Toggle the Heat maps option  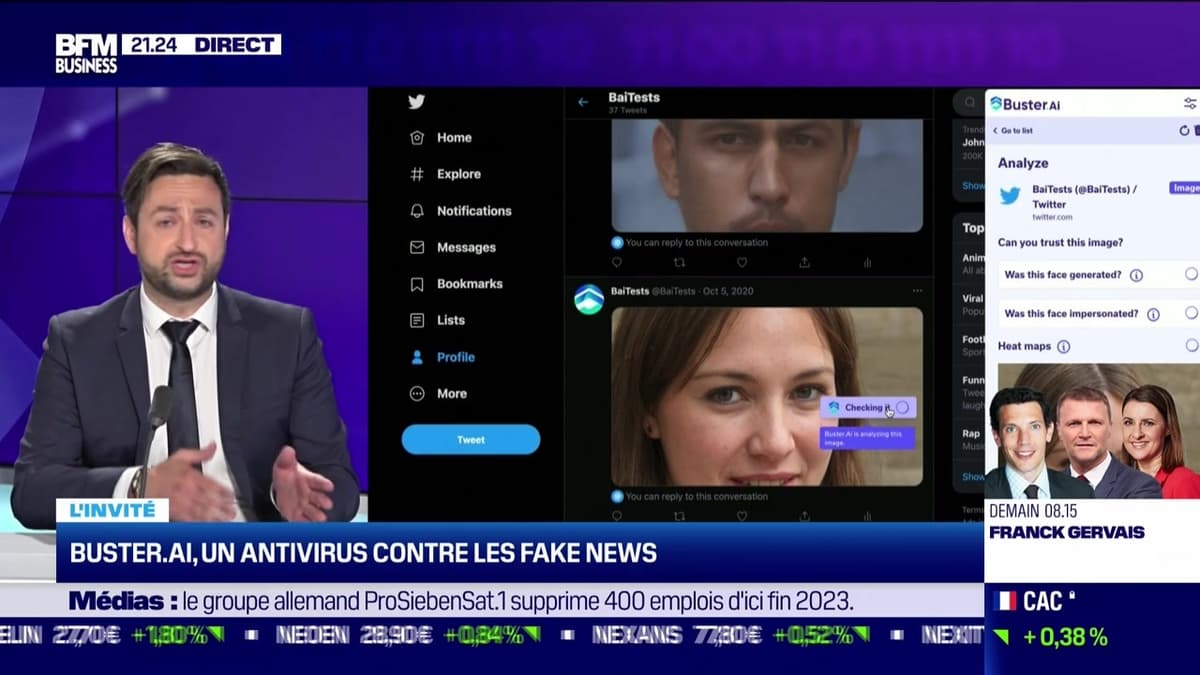point(1191,345)
